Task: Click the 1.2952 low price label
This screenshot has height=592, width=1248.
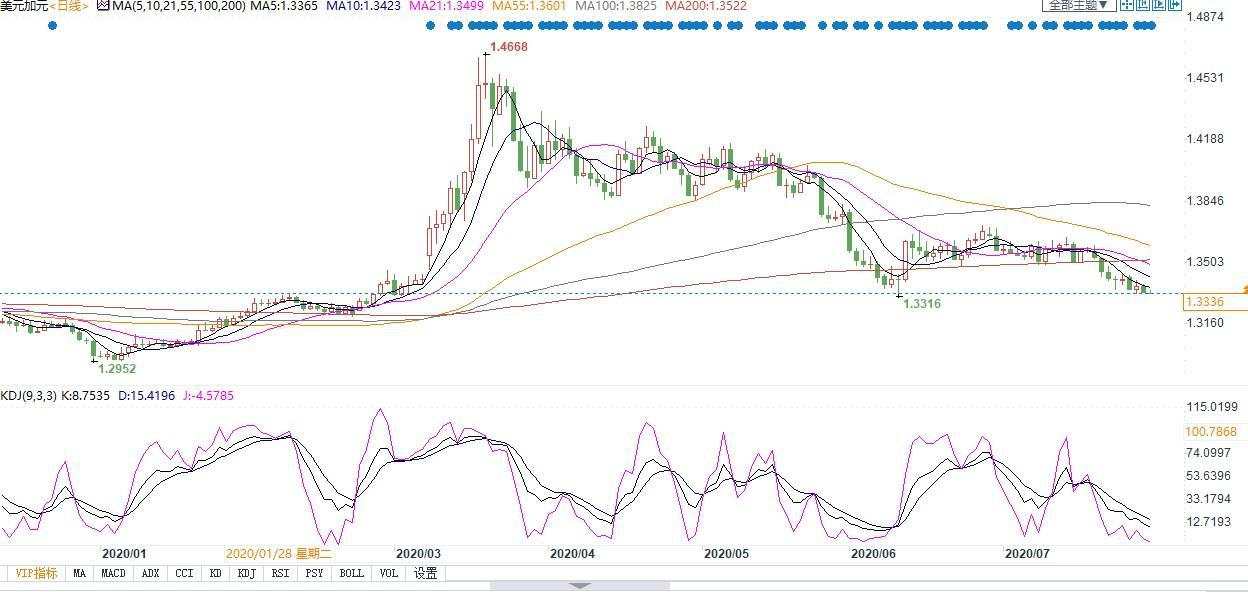Action: click(117, 369)
